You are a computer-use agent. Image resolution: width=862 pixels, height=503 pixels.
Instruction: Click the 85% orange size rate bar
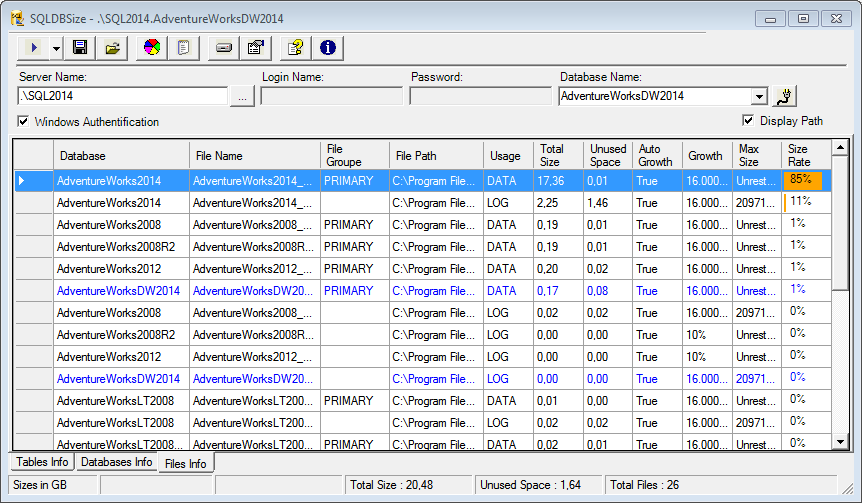coord(803,180)
